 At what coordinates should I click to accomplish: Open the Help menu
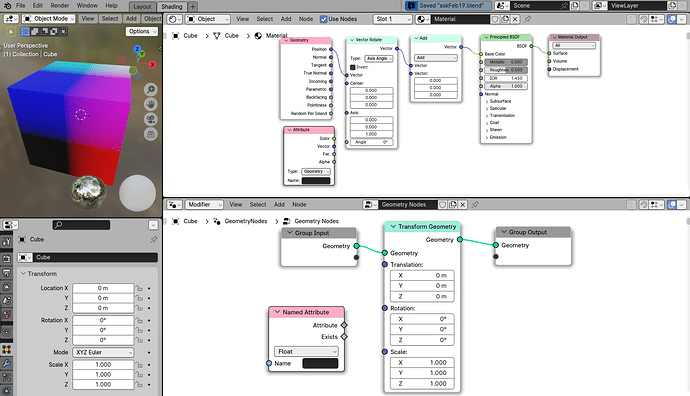point(111,6)
